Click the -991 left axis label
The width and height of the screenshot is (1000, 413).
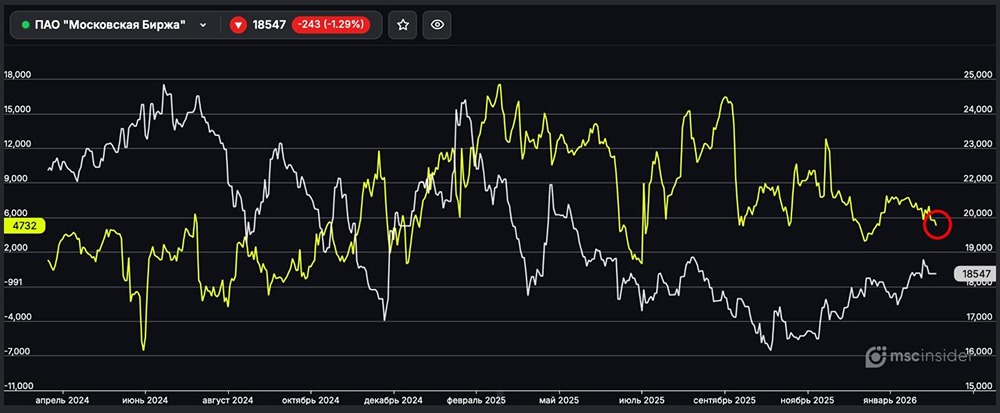[x=13, y=282]
